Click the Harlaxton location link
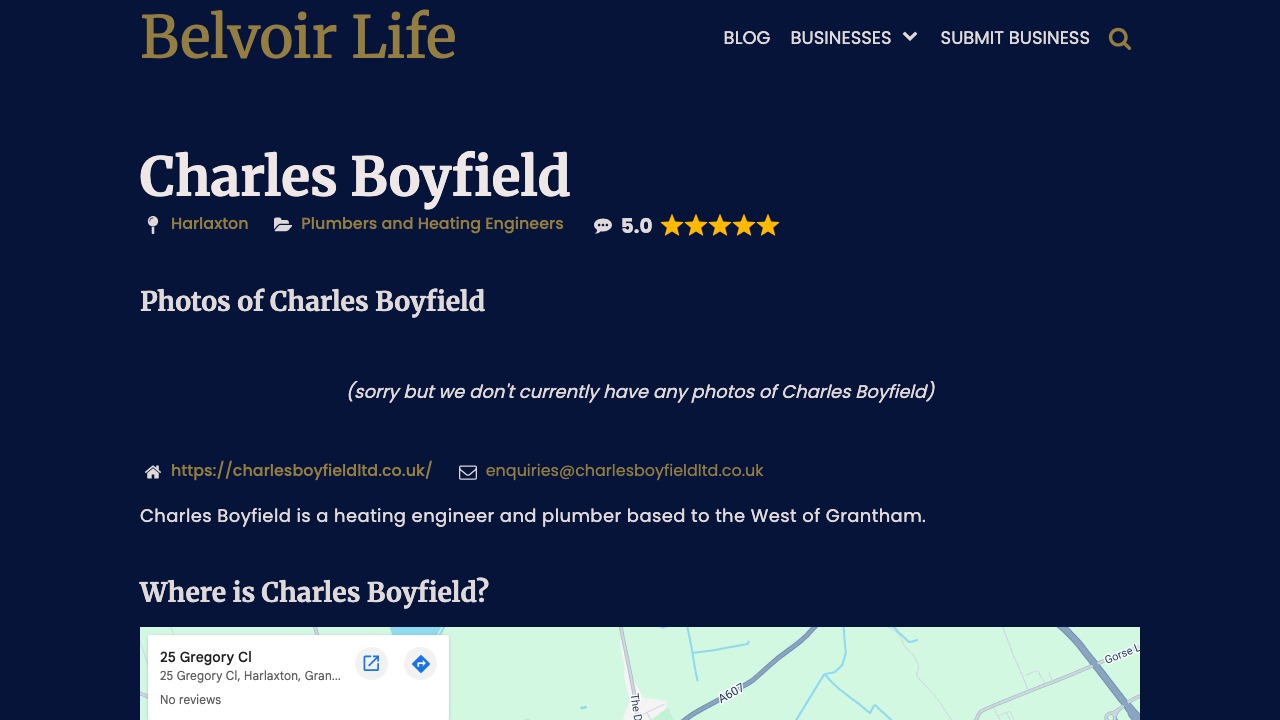This screenshot has height=720, width=1280. coord(209,224)
